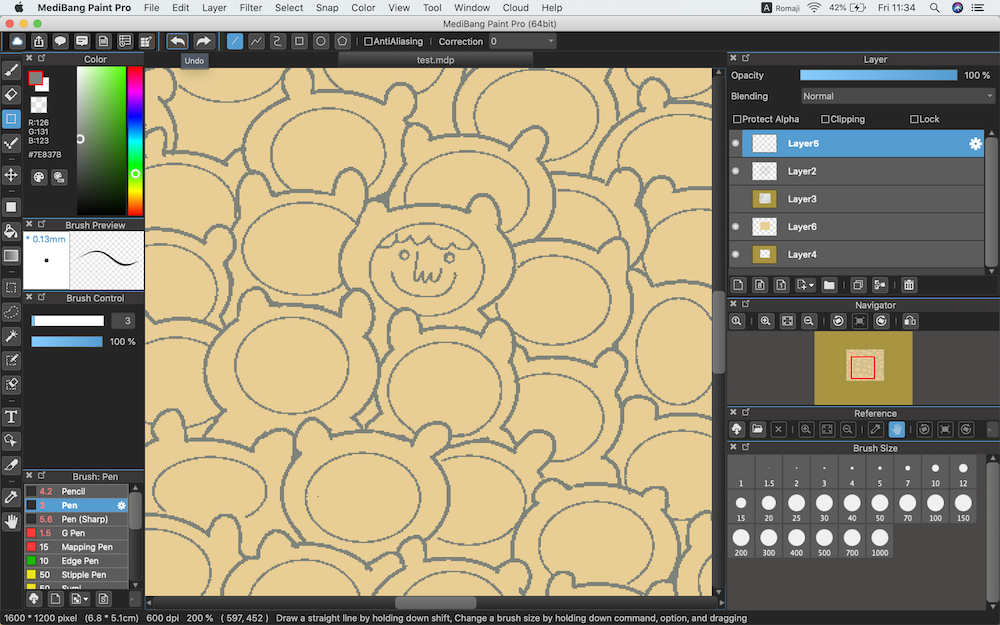Switch to the test.mdp document tab

click(x=436, y=60)
